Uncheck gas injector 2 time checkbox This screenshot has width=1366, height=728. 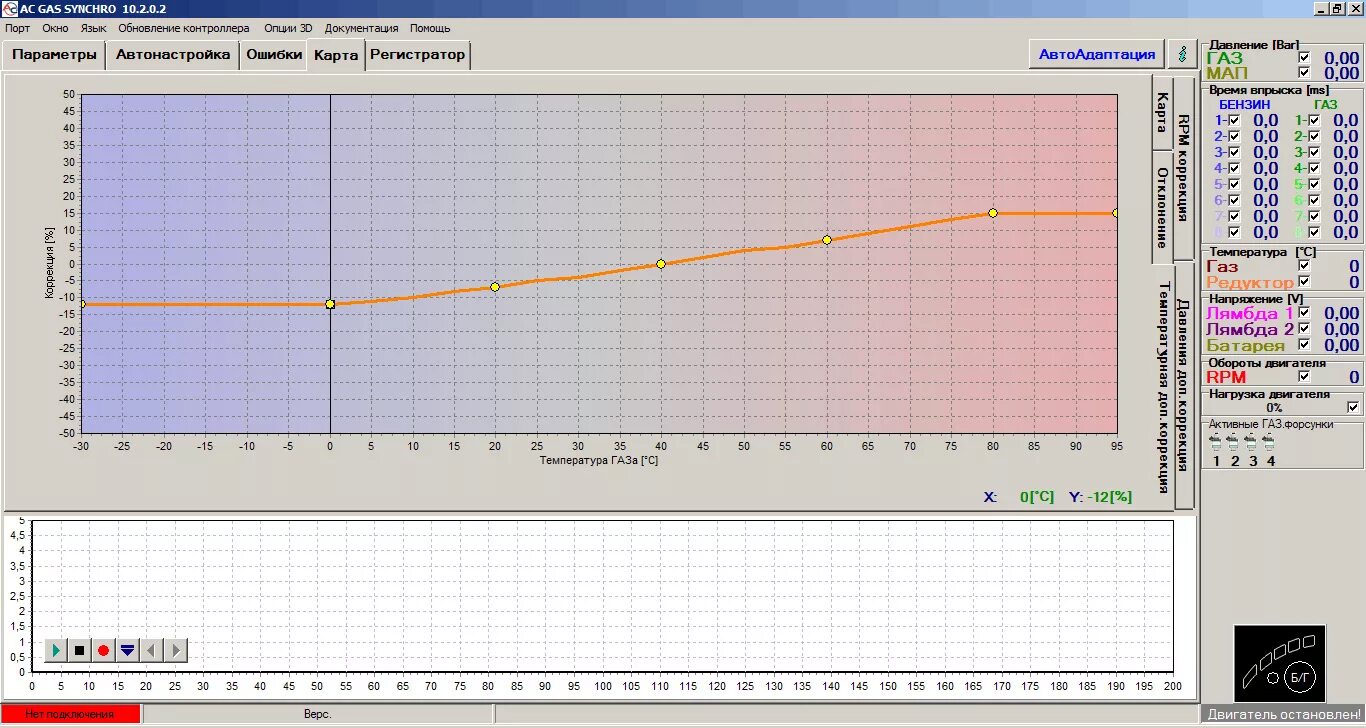[1314, 136]
